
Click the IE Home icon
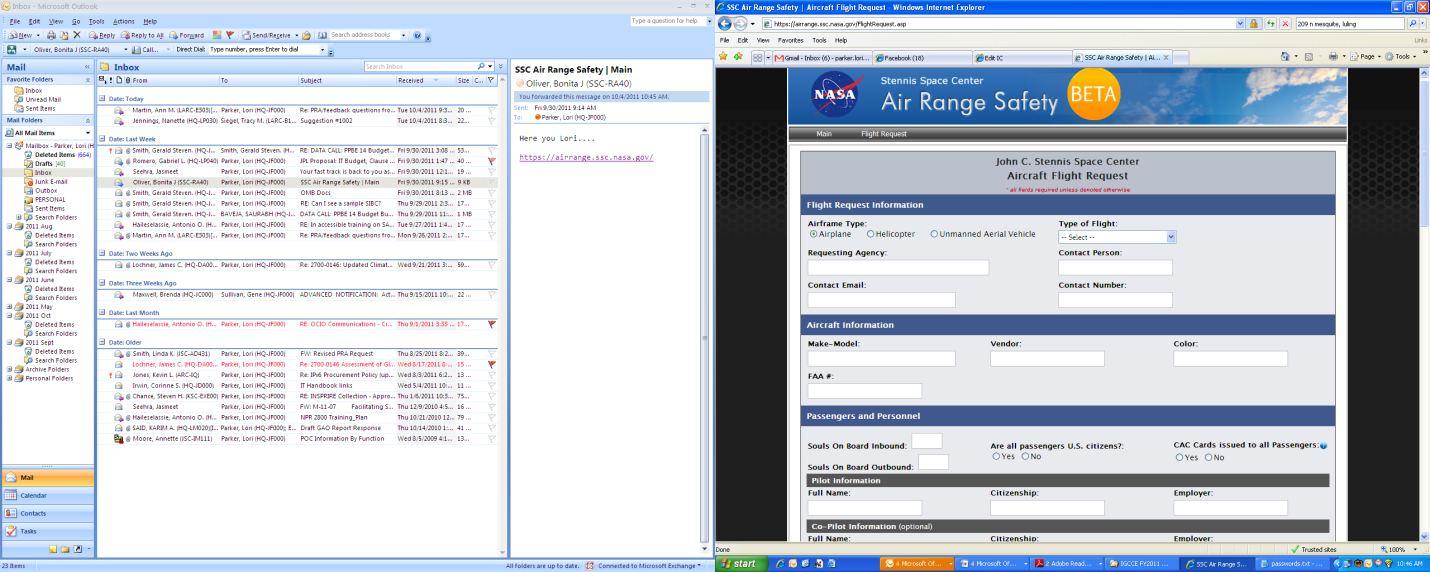coord(1286,57)
